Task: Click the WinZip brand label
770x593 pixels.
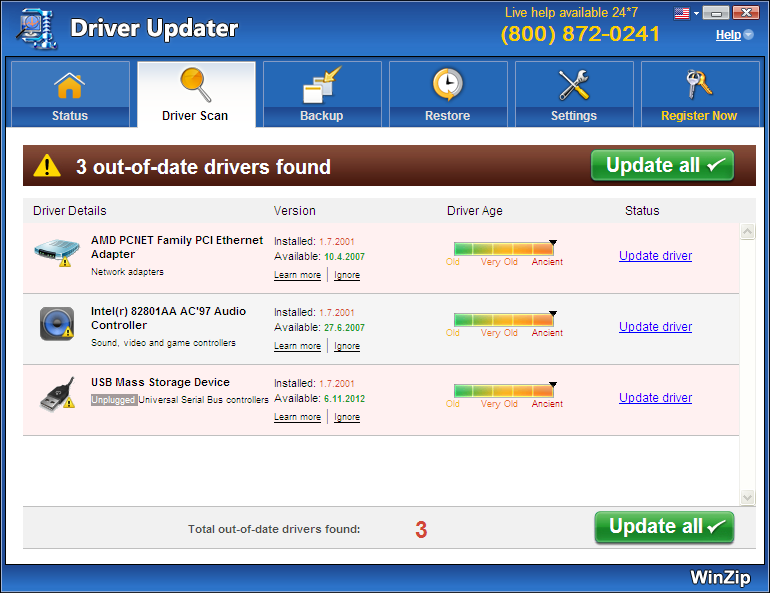Action: pyautogui.click(x=720, y=577)
